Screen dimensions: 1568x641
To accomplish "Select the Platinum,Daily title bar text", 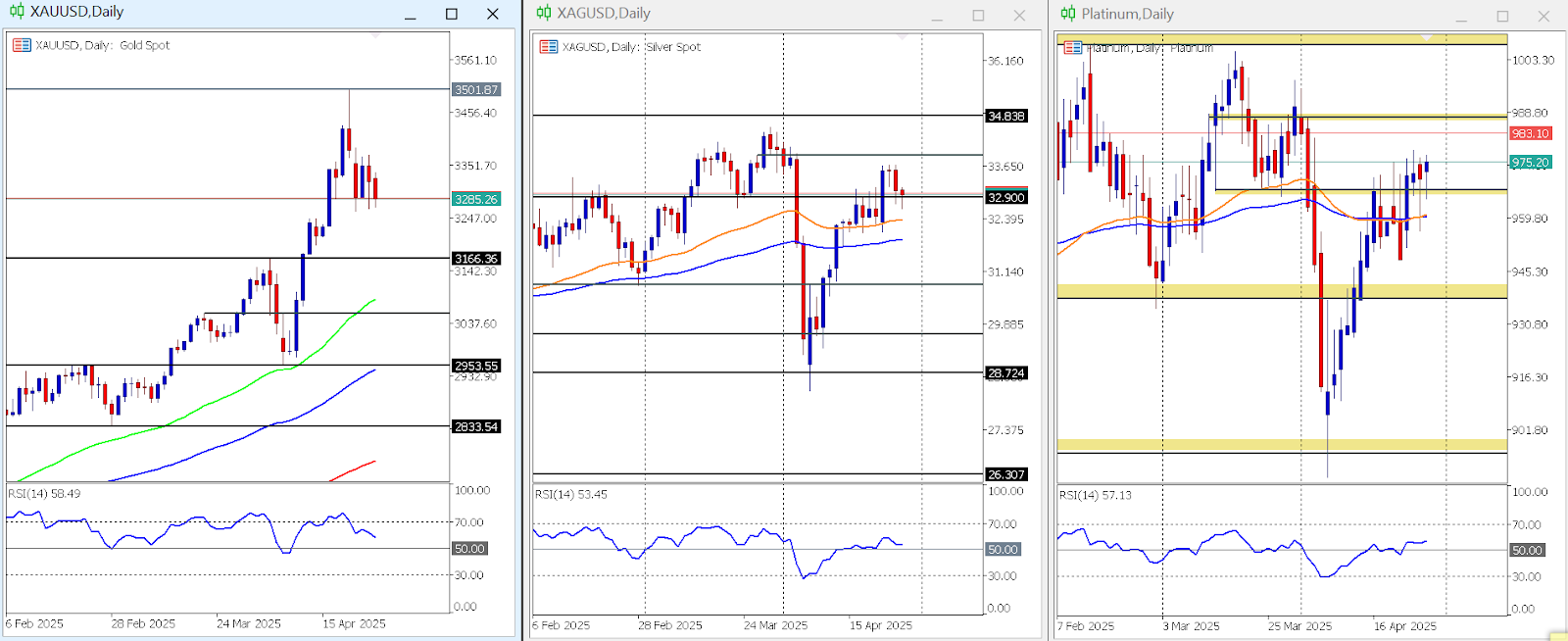I will [x=1127, y=14].
